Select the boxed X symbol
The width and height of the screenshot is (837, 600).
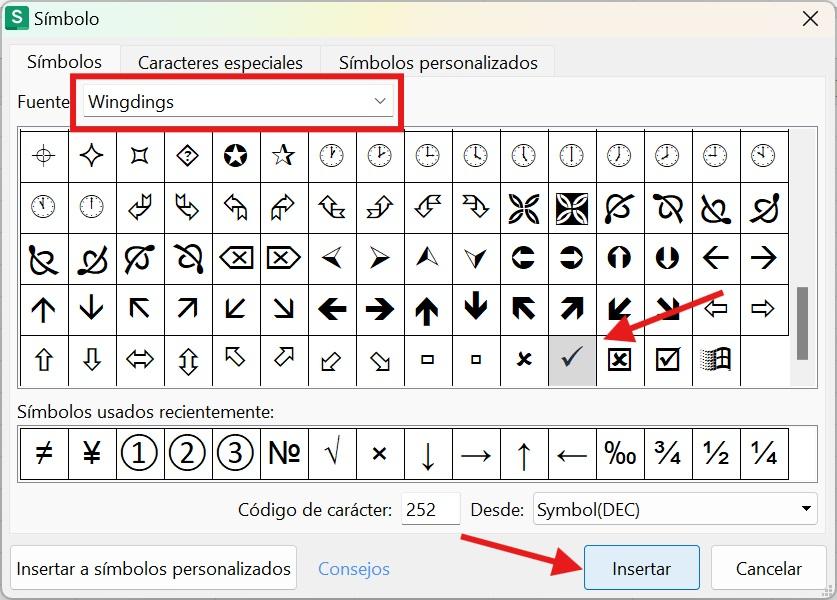point(620,360)
